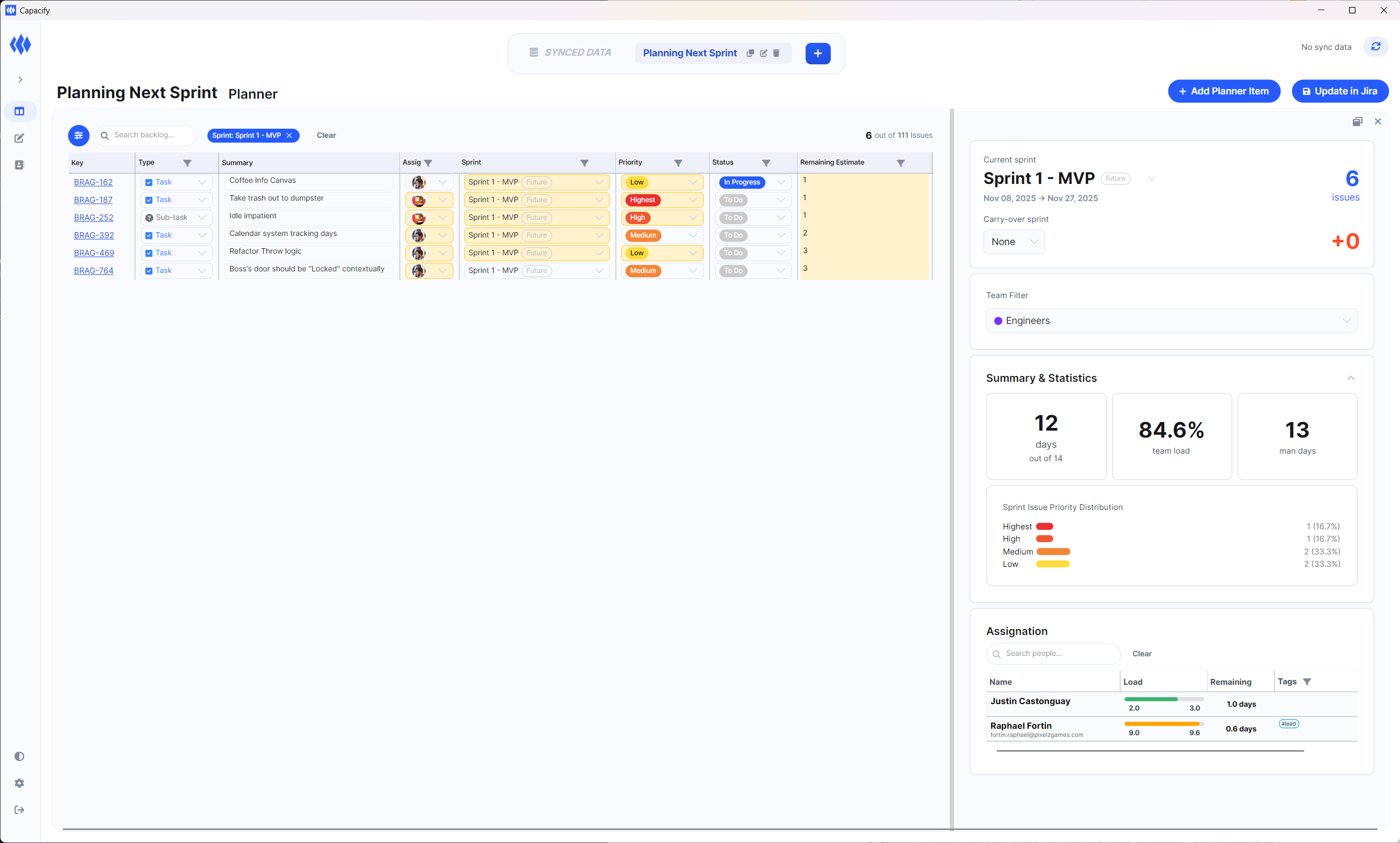Log out using the sidebar logout icon

point(20,810)
